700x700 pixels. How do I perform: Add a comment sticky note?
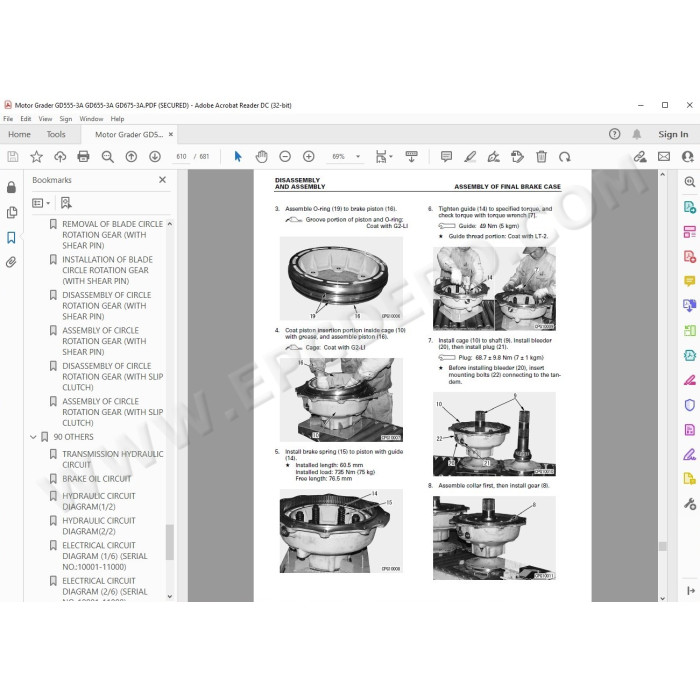click(446, 157)
